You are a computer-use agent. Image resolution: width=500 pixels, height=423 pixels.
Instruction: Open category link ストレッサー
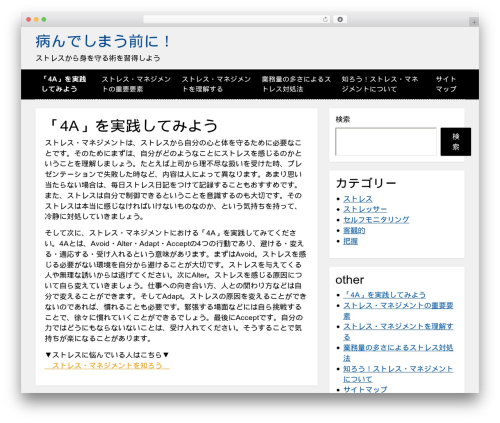[x=365, y=209]
